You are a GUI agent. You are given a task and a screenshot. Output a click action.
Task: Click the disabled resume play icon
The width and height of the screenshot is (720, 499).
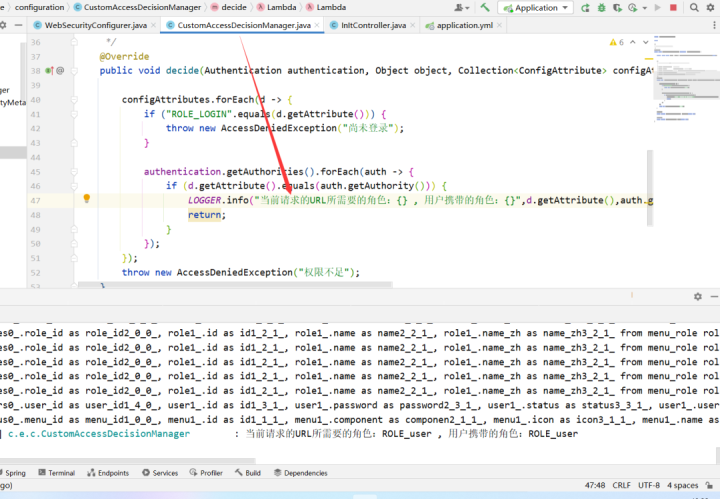(658, 8)
